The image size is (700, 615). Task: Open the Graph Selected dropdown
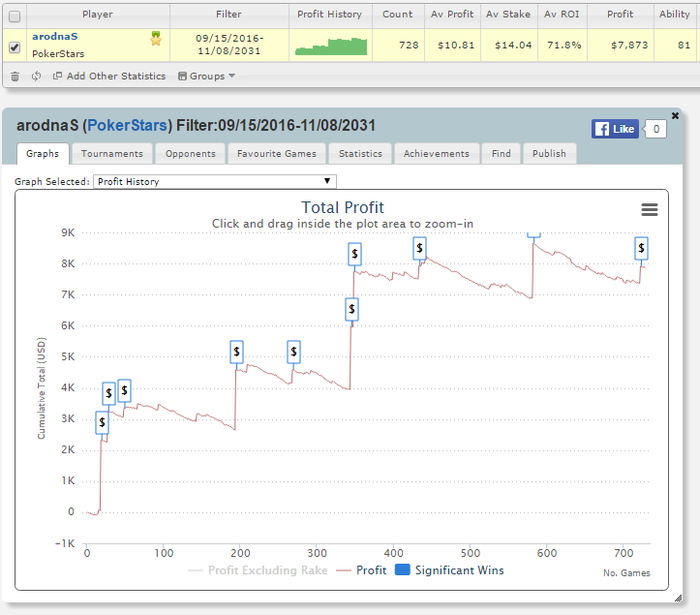[x=215, y=182]
